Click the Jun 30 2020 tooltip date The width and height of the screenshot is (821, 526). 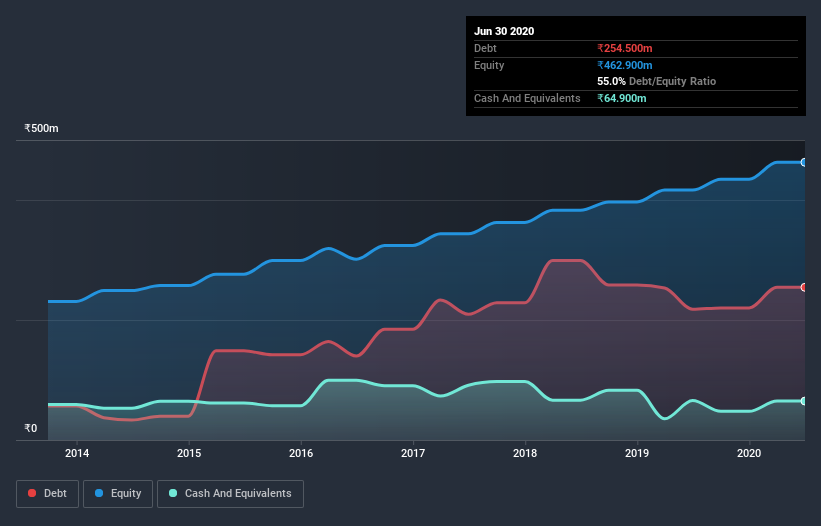coord(504,31)
